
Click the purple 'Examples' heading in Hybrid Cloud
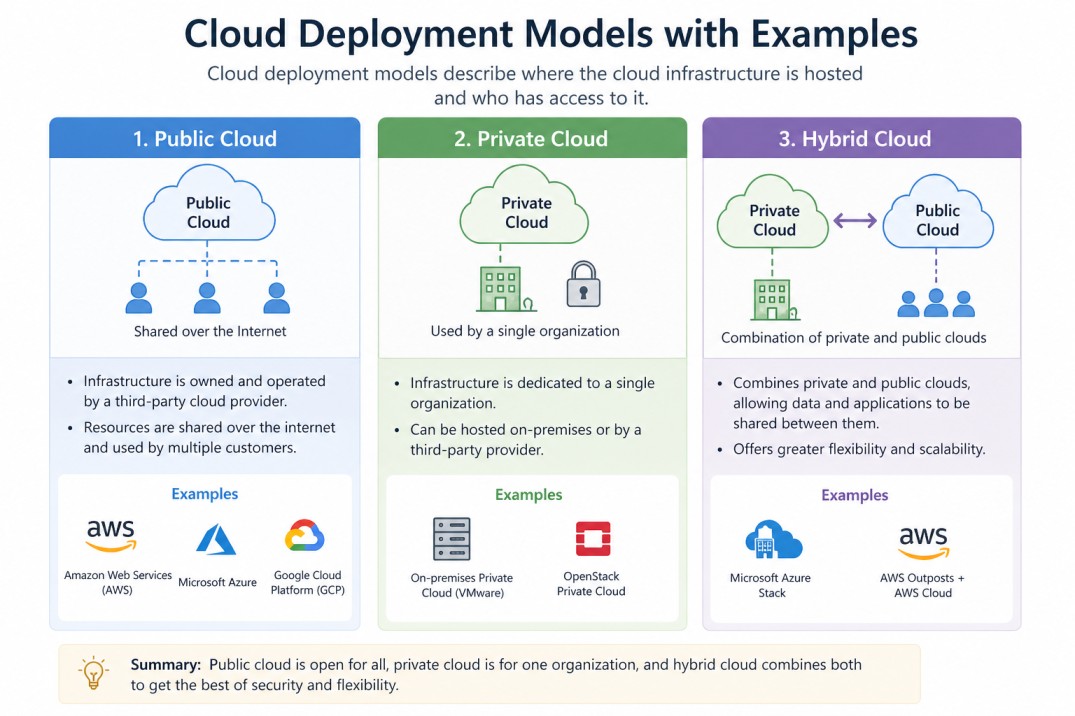(855, 495)
